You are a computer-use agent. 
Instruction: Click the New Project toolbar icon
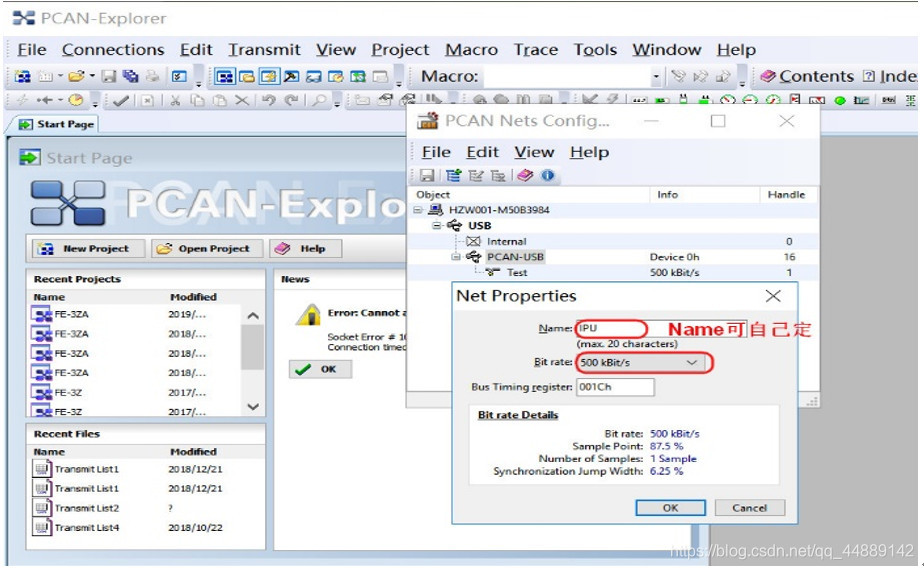tap(22, 76)
